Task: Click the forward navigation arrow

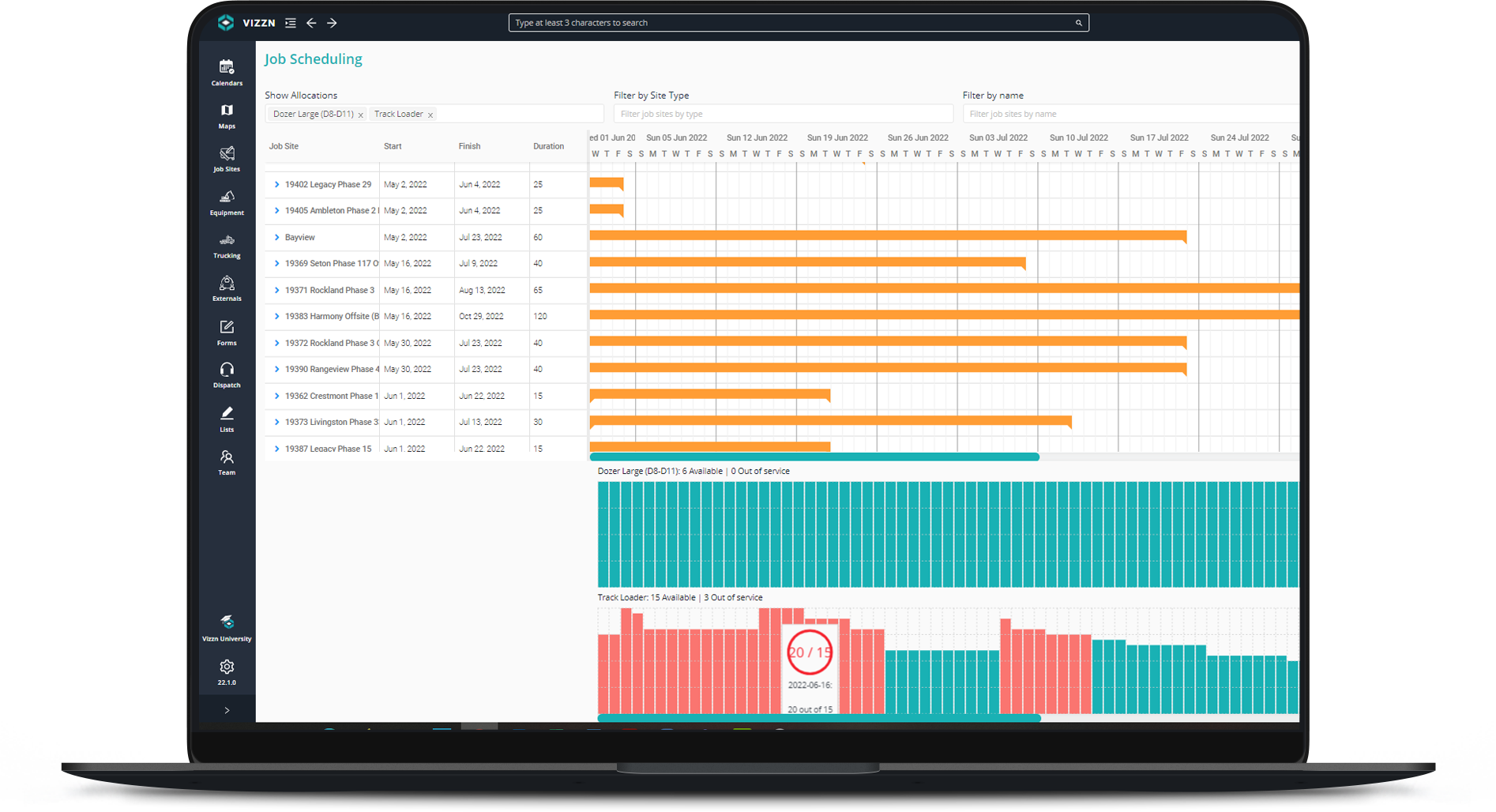Action: tap(332, 23)
